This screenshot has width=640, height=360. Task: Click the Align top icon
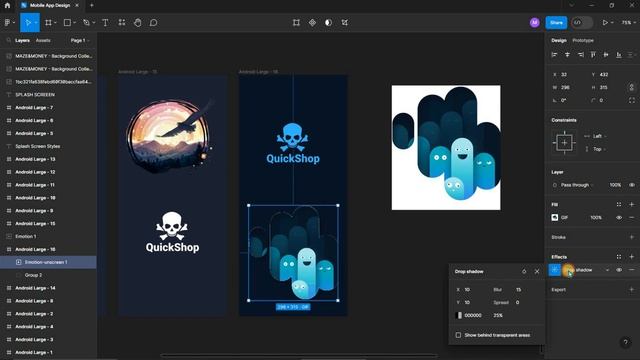593,55
